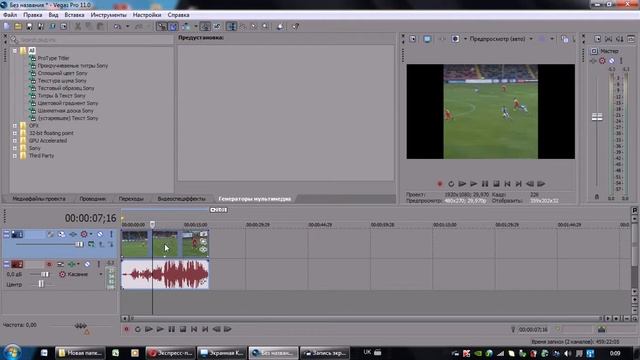Adjust the video track level slider
Viewport: 640px width, 360px height.
(79, 244)
